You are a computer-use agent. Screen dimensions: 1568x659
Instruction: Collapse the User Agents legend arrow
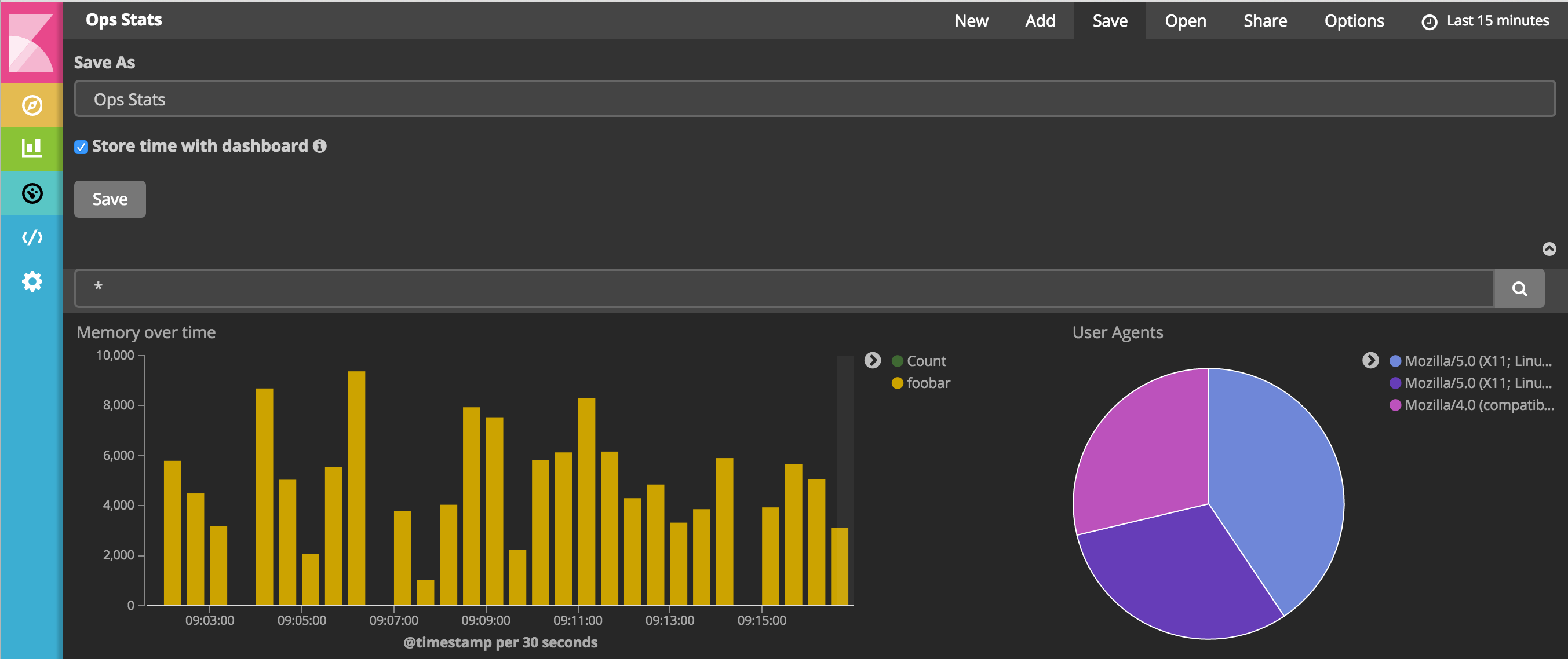coord(1370,361)
